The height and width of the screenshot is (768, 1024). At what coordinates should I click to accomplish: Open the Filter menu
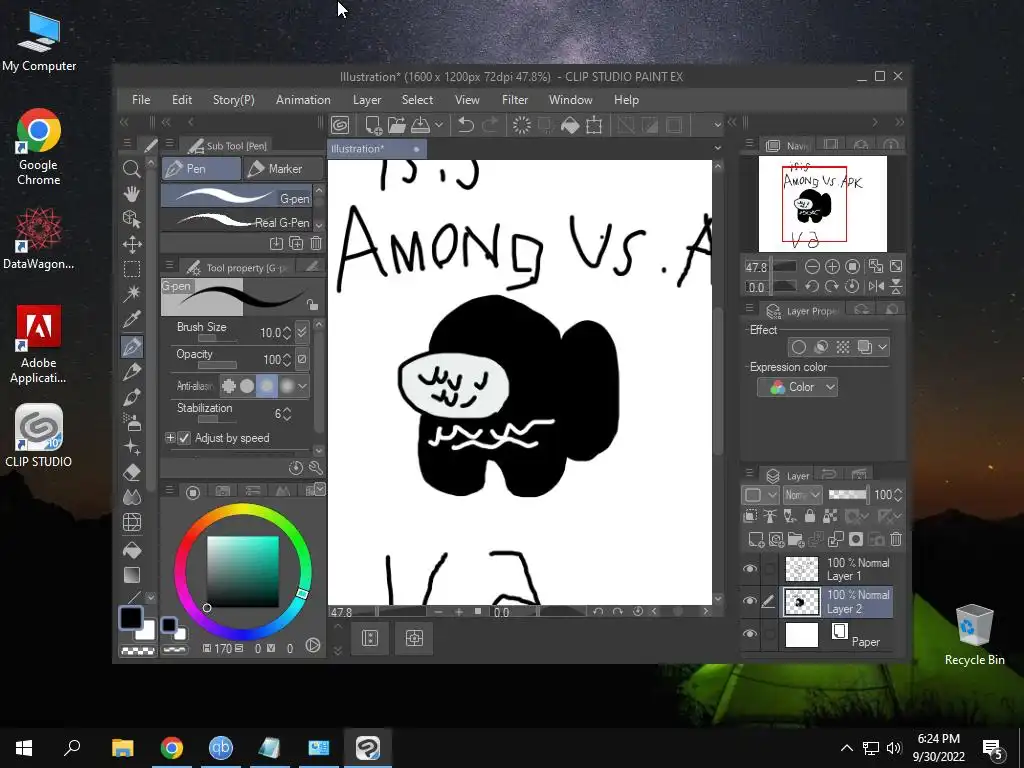pos(515,100)
